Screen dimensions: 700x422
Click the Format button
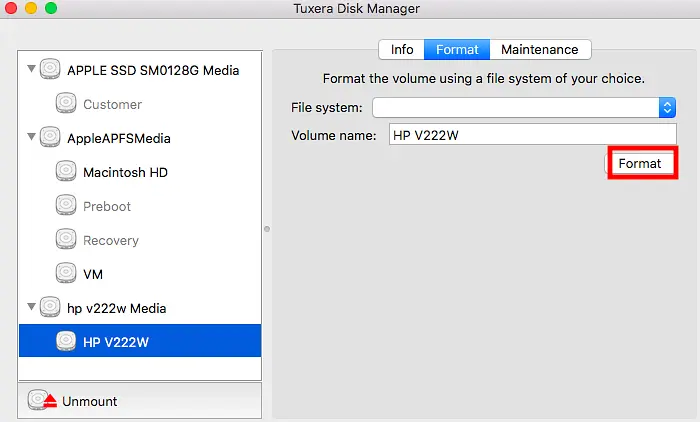639,163
